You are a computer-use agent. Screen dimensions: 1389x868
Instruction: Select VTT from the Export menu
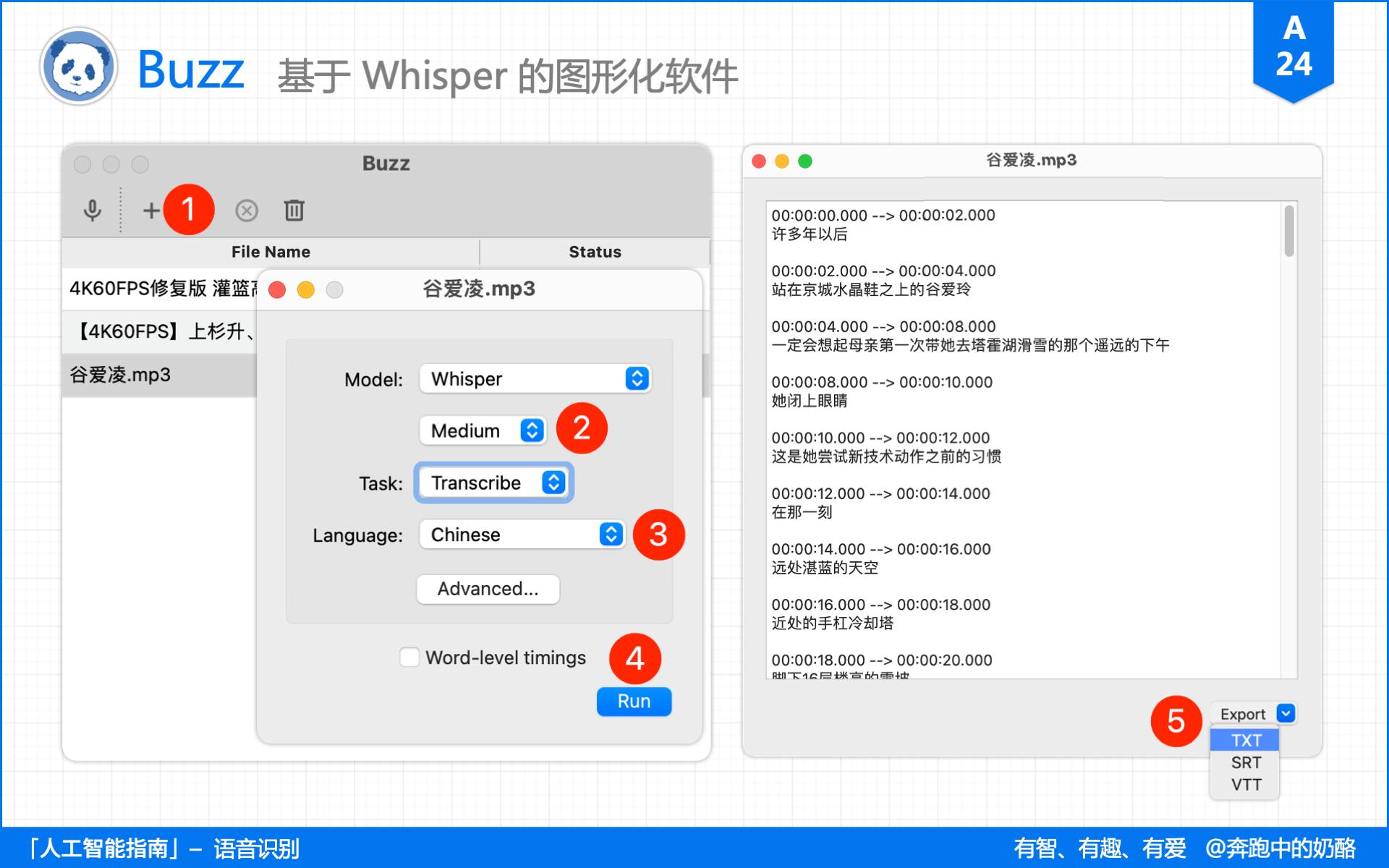click(1244, 784)
